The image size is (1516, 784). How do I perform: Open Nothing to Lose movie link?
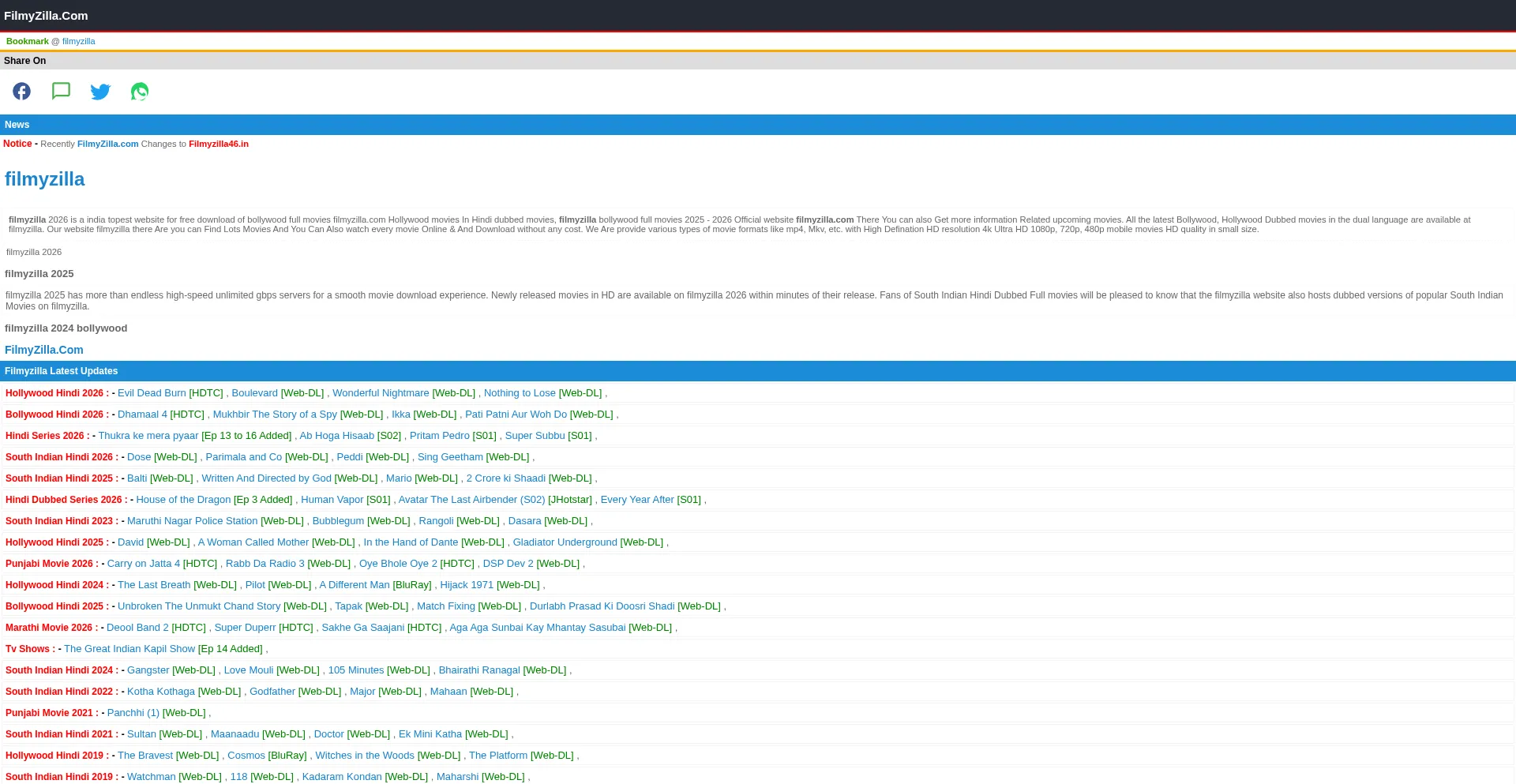(x=520, y=393)
